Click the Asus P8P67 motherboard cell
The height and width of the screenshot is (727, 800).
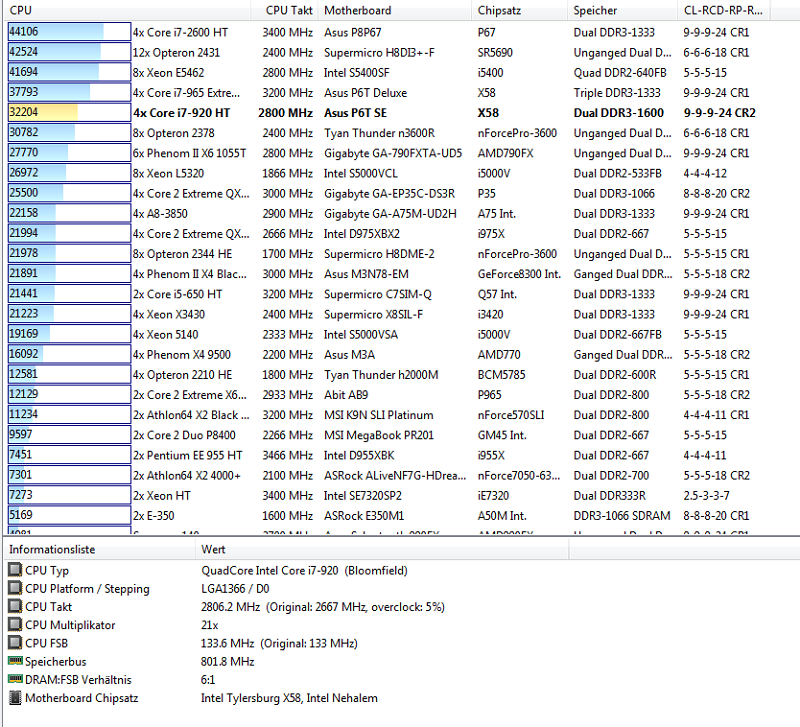(353, 32)
